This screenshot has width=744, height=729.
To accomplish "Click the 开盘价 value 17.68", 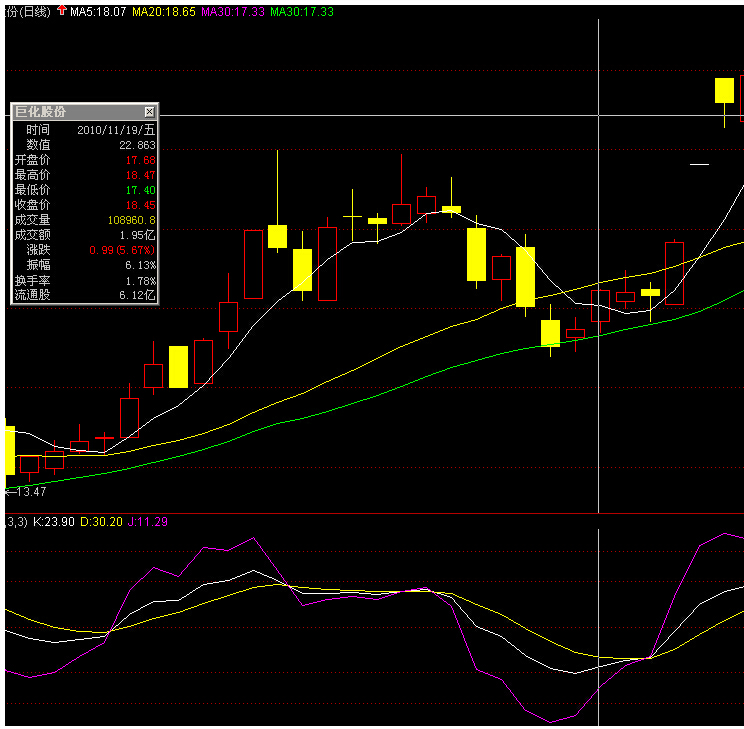I will click(141, 160).
